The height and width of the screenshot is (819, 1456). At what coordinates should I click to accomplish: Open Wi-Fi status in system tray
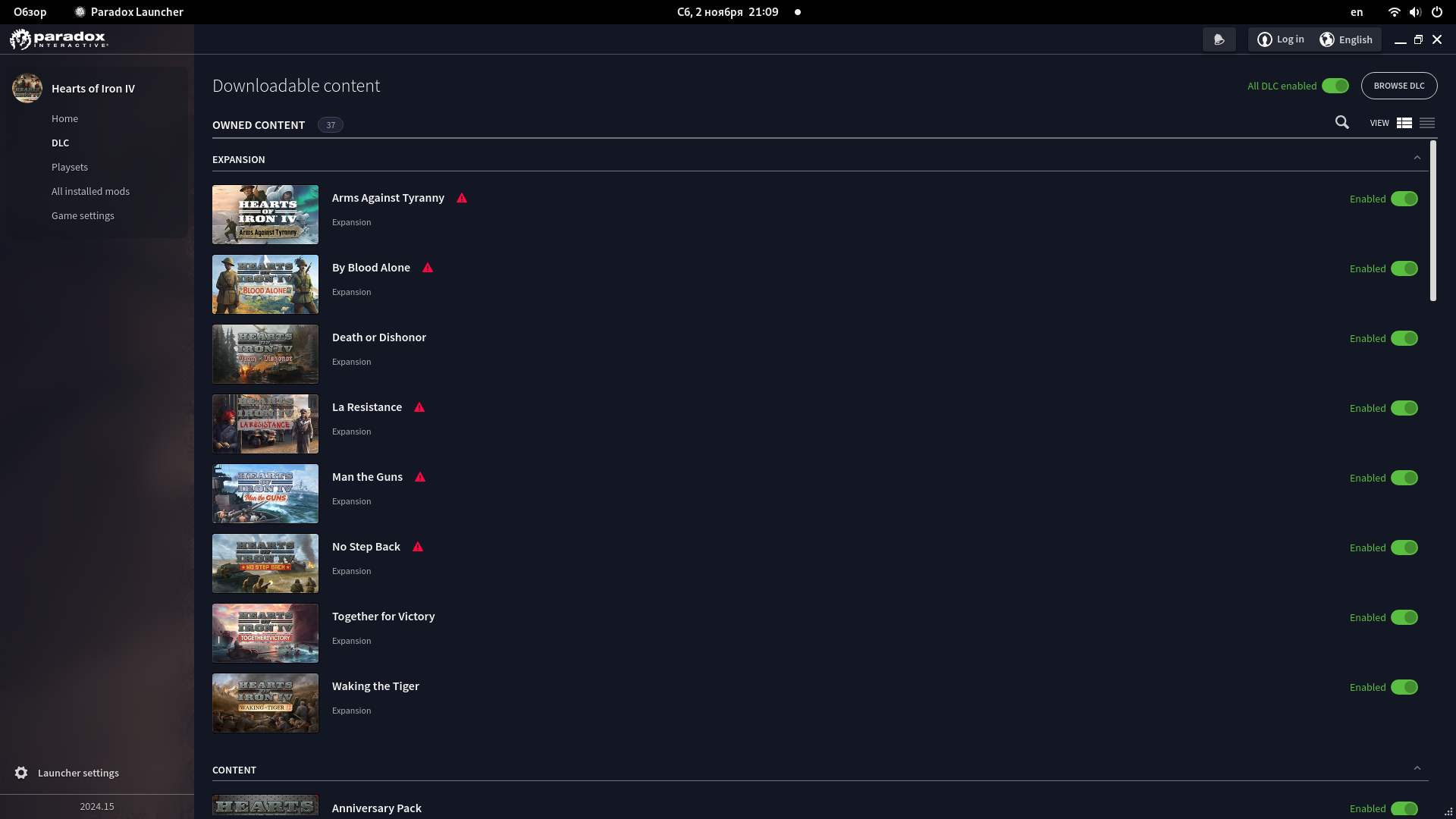click(1394, 12)
